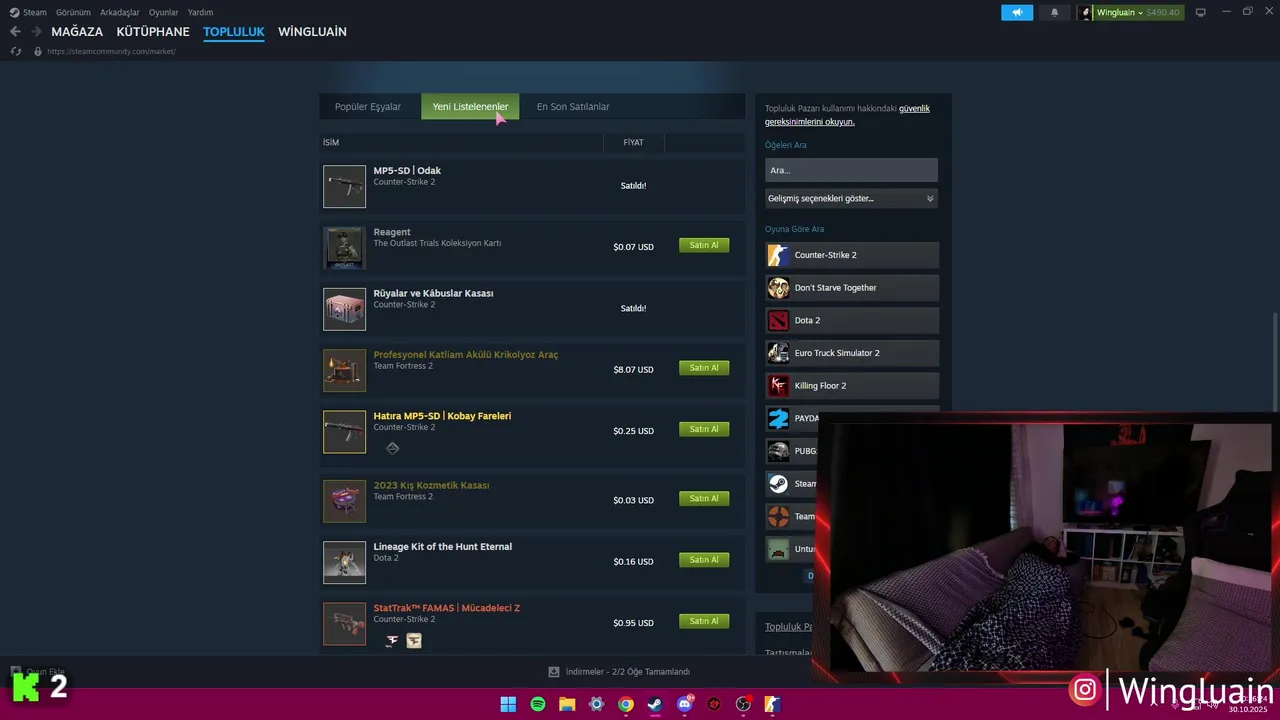Open Discord from the taskbar
Screen dimensions: 1280x720
pyautogui.click(x=685, y=704)
